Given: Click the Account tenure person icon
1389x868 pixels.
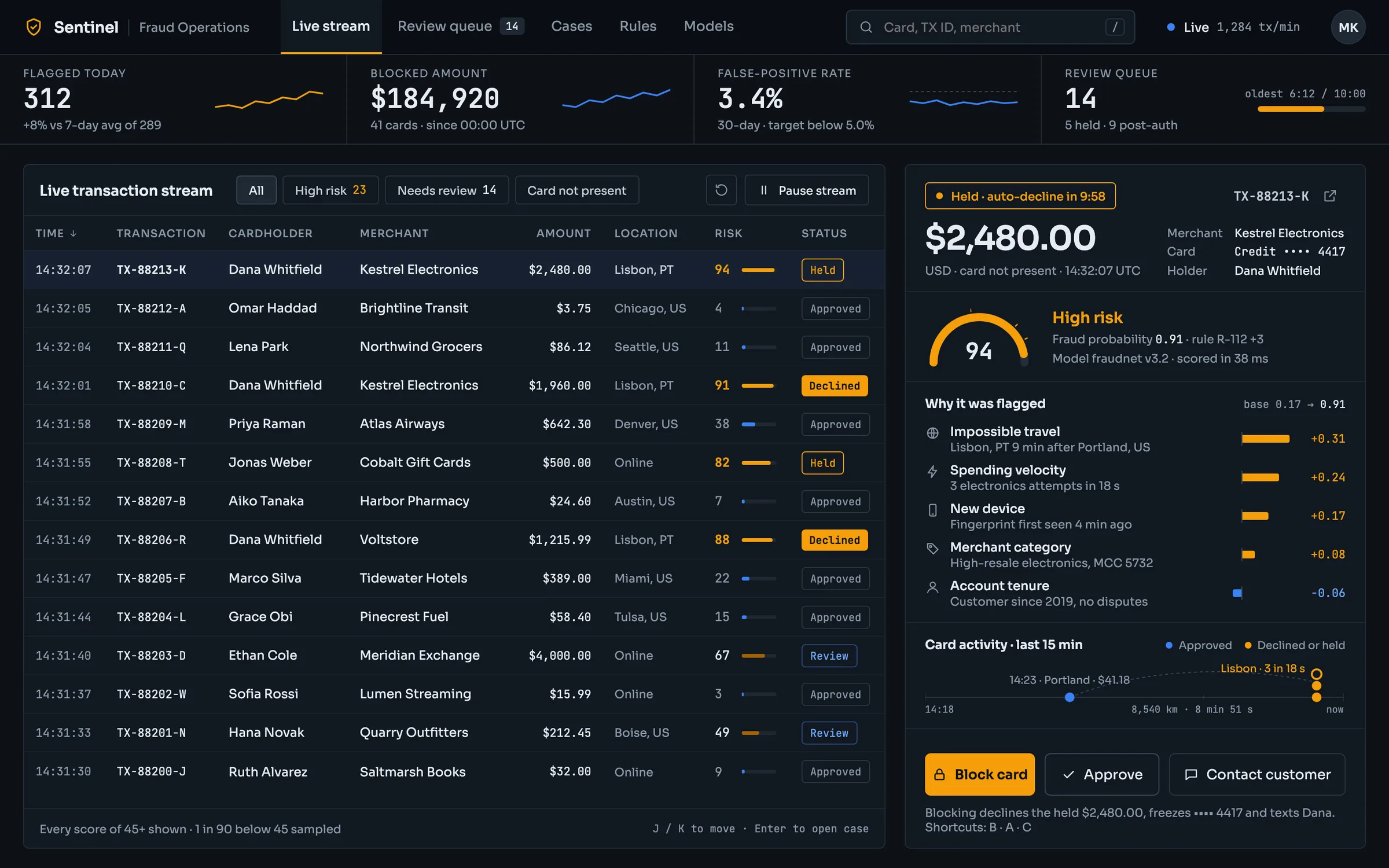Looking at the screenshot, I should (932, 587).
